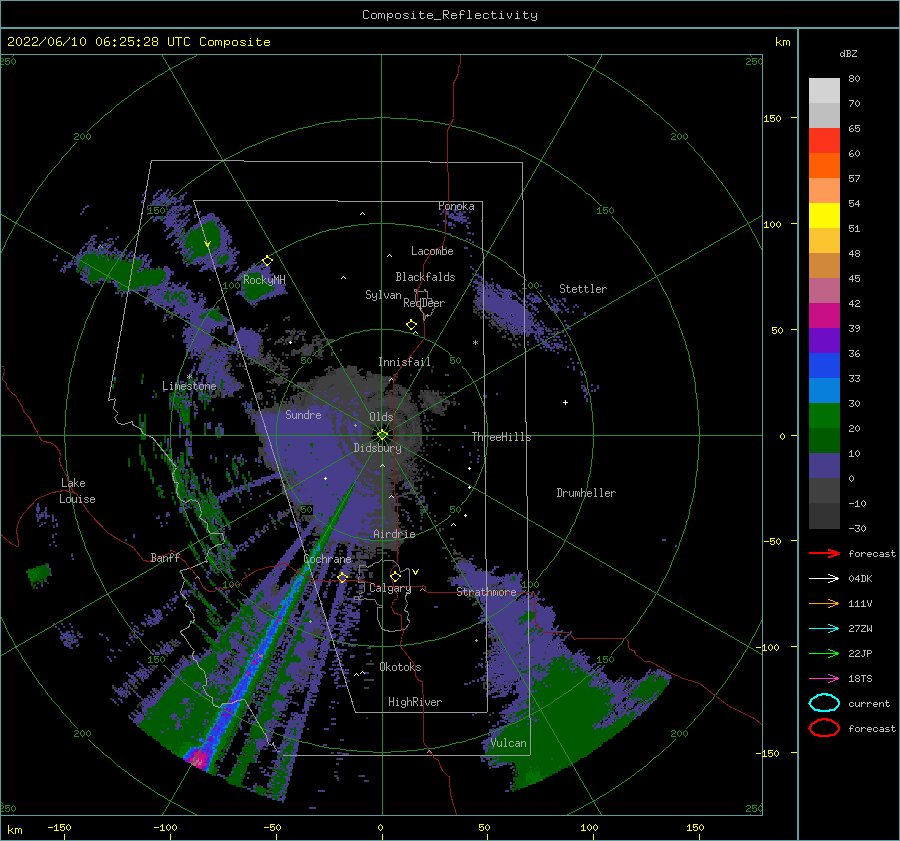
Task: Click the Drumheller label on map
Action: [586, 493]
